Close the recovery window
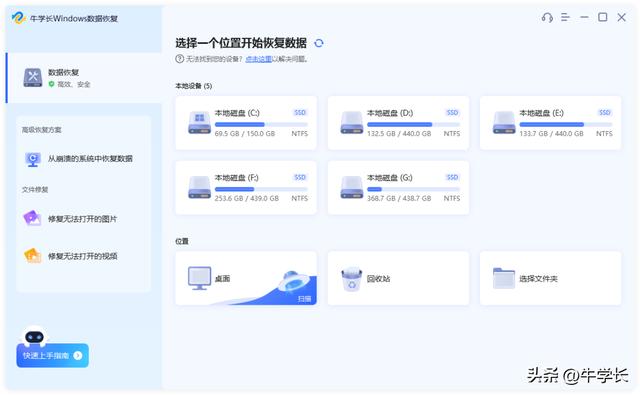Screen dimensions: 640x395 coord(621,17)
